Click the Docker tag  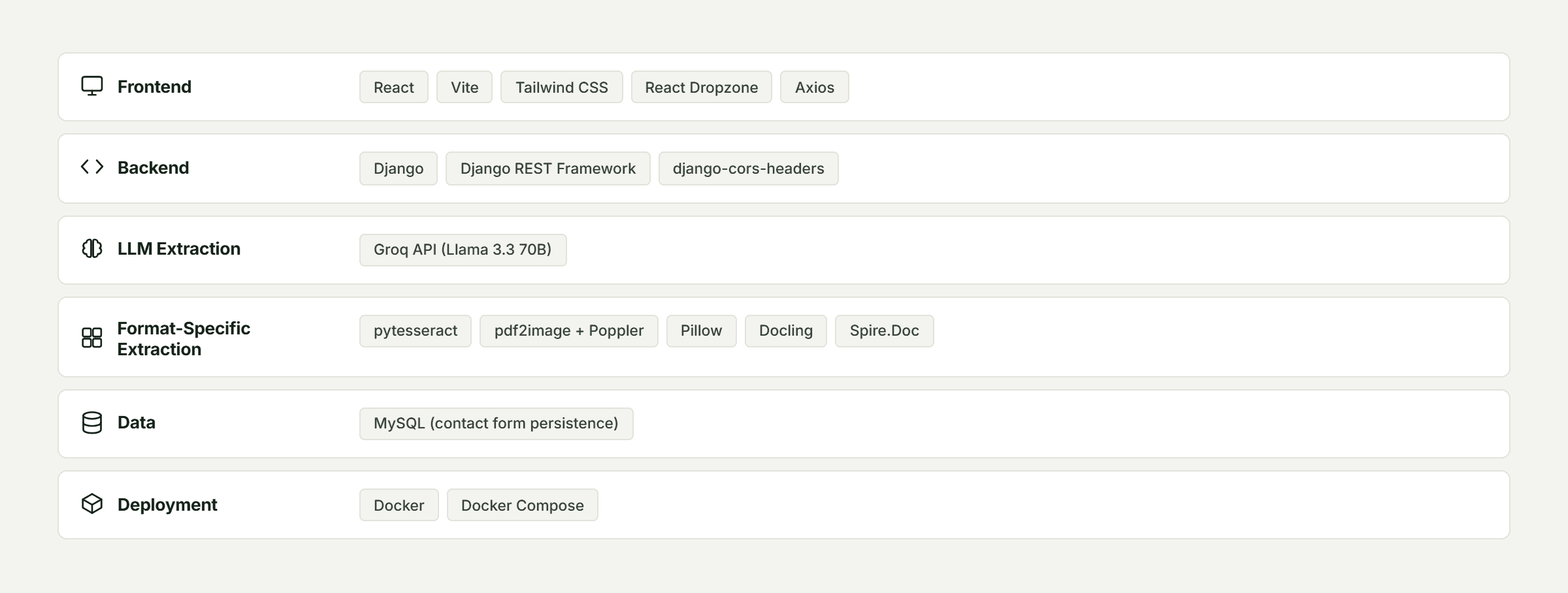399,505
